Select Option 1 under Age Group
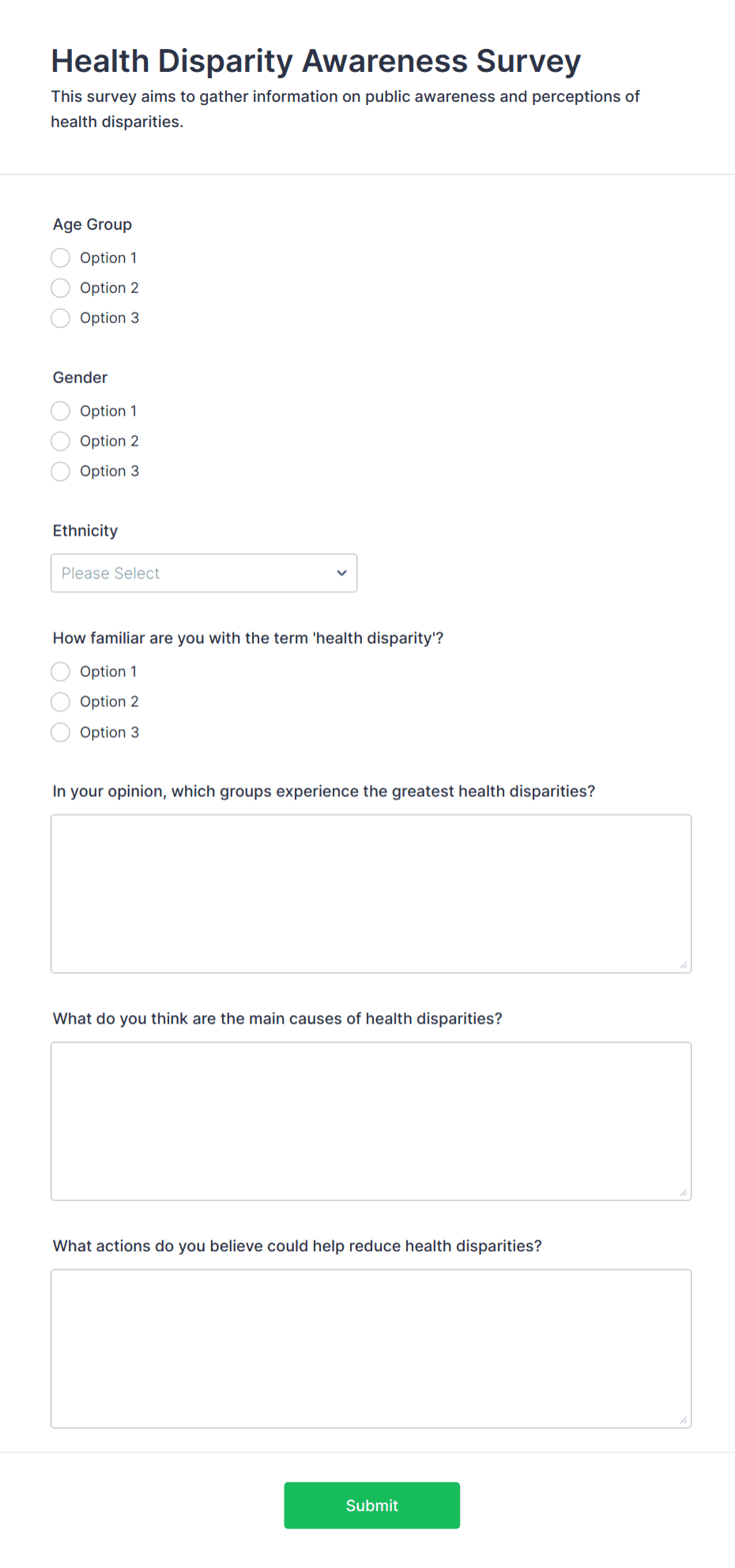Image resolution: width=735 pixels, height=1568 pixels. coord(60,258)
